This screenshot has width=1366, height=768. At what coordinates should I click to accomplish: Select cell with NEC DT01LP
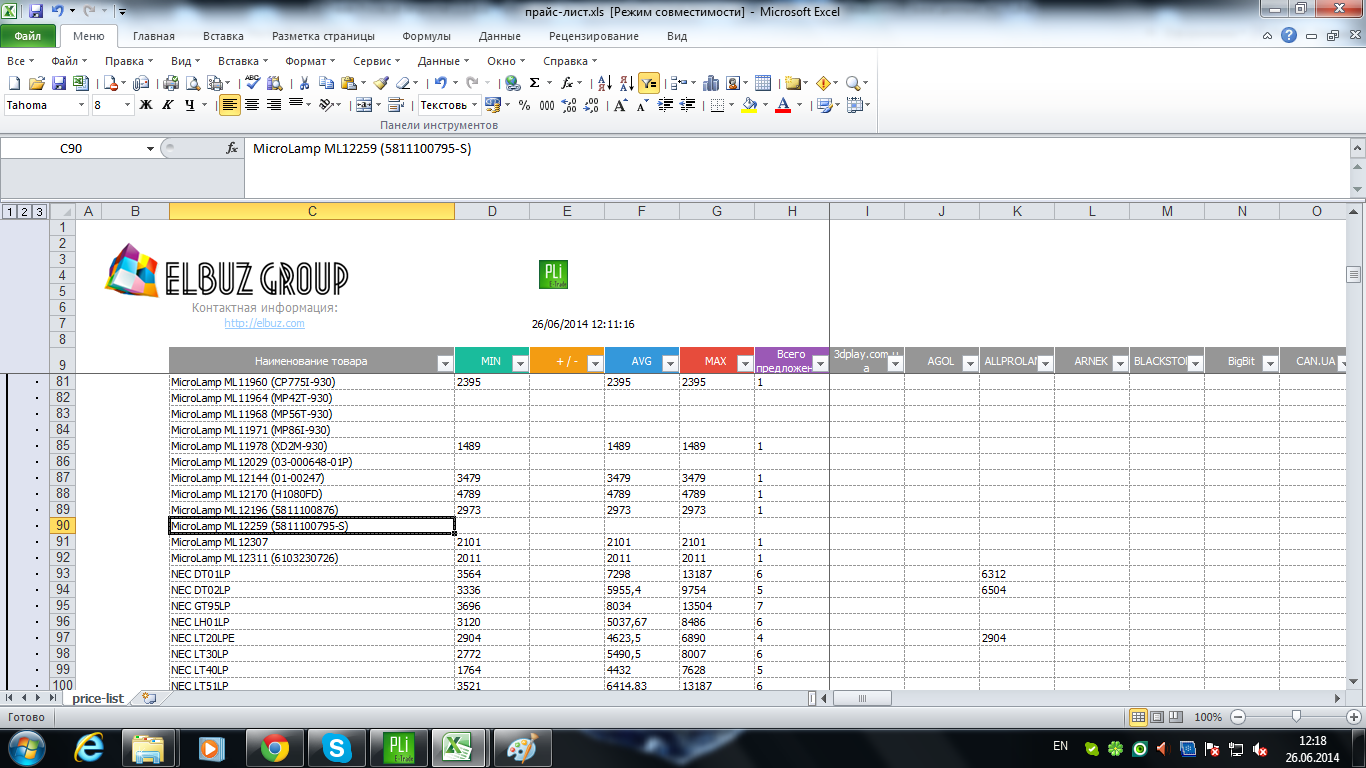point(312,574)
